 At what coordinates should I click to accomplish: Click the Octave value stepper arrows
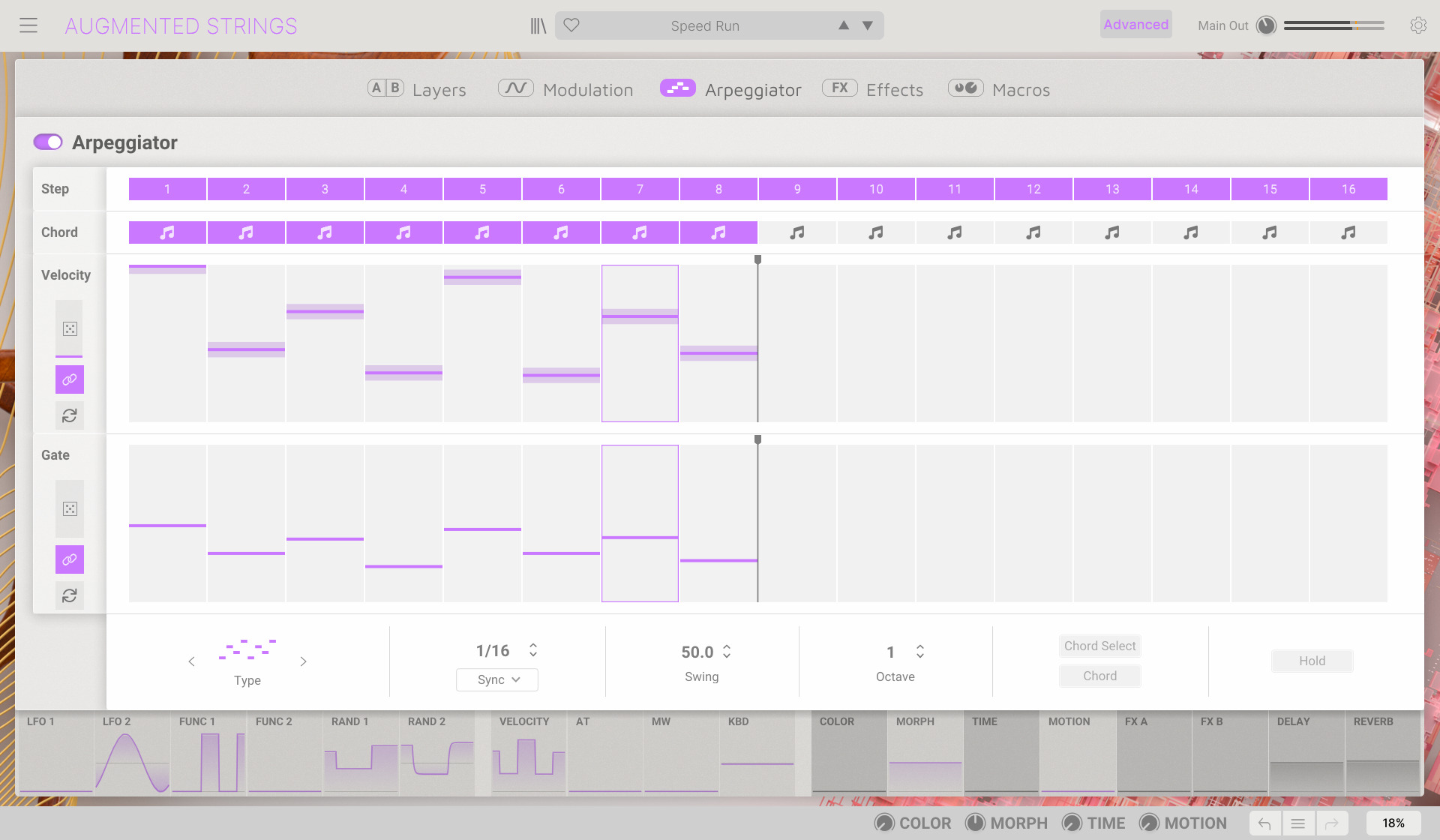[x=920, y=652]
